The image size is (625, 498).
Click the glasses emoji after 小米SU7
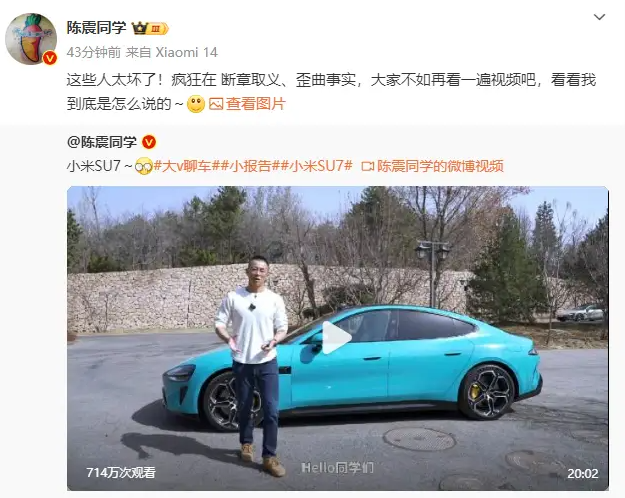point(144,166)
